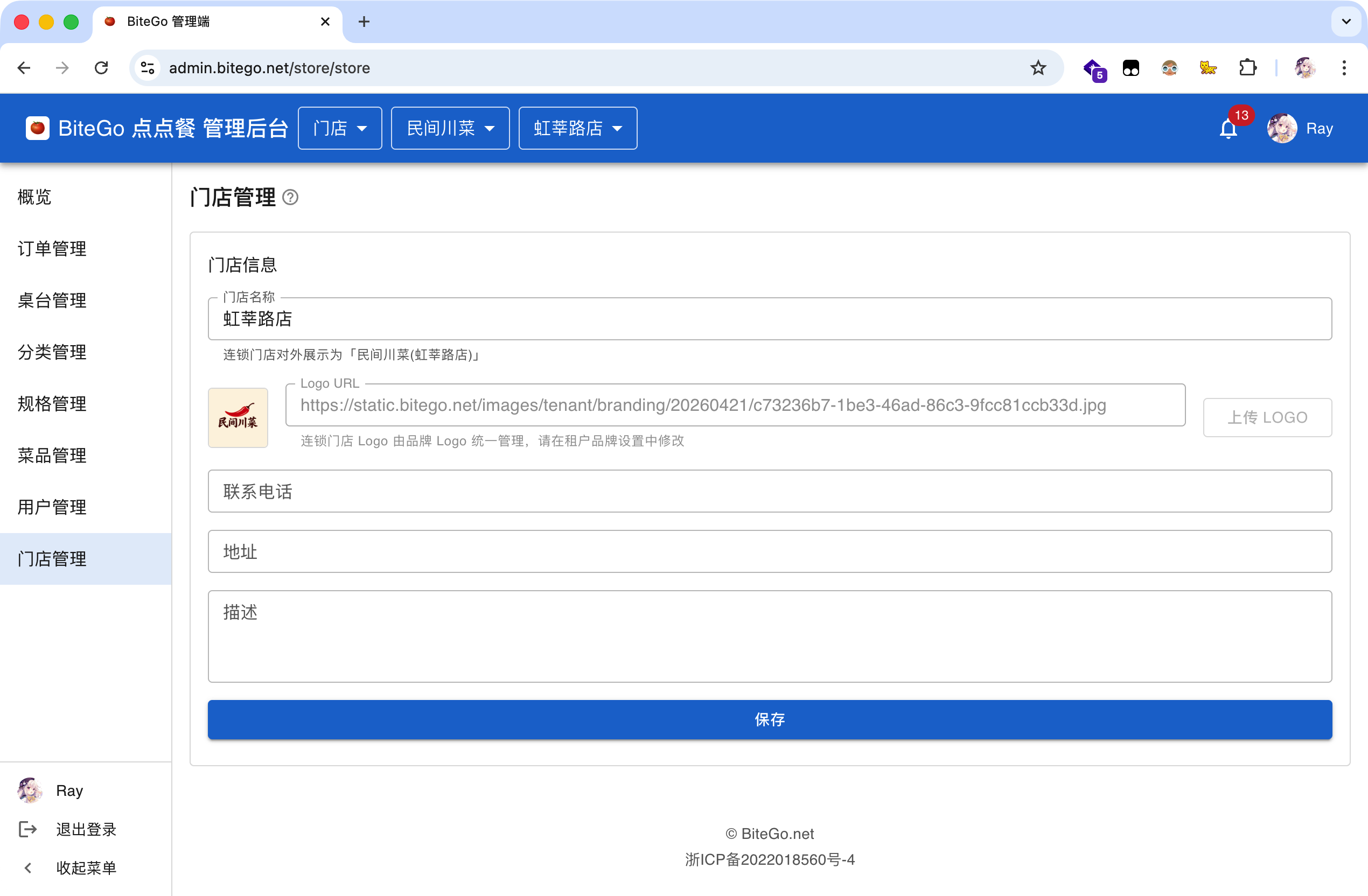Open the help icon beside 门店管理 title

click(x=290, y=197)
